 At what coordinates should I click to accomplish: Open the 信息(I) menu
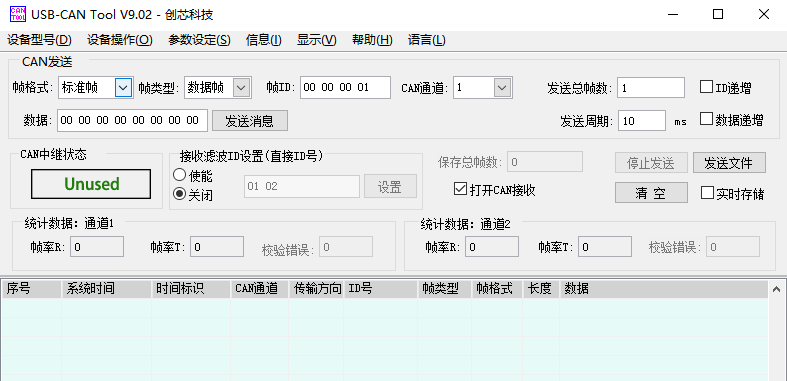(x=264, y=40)
